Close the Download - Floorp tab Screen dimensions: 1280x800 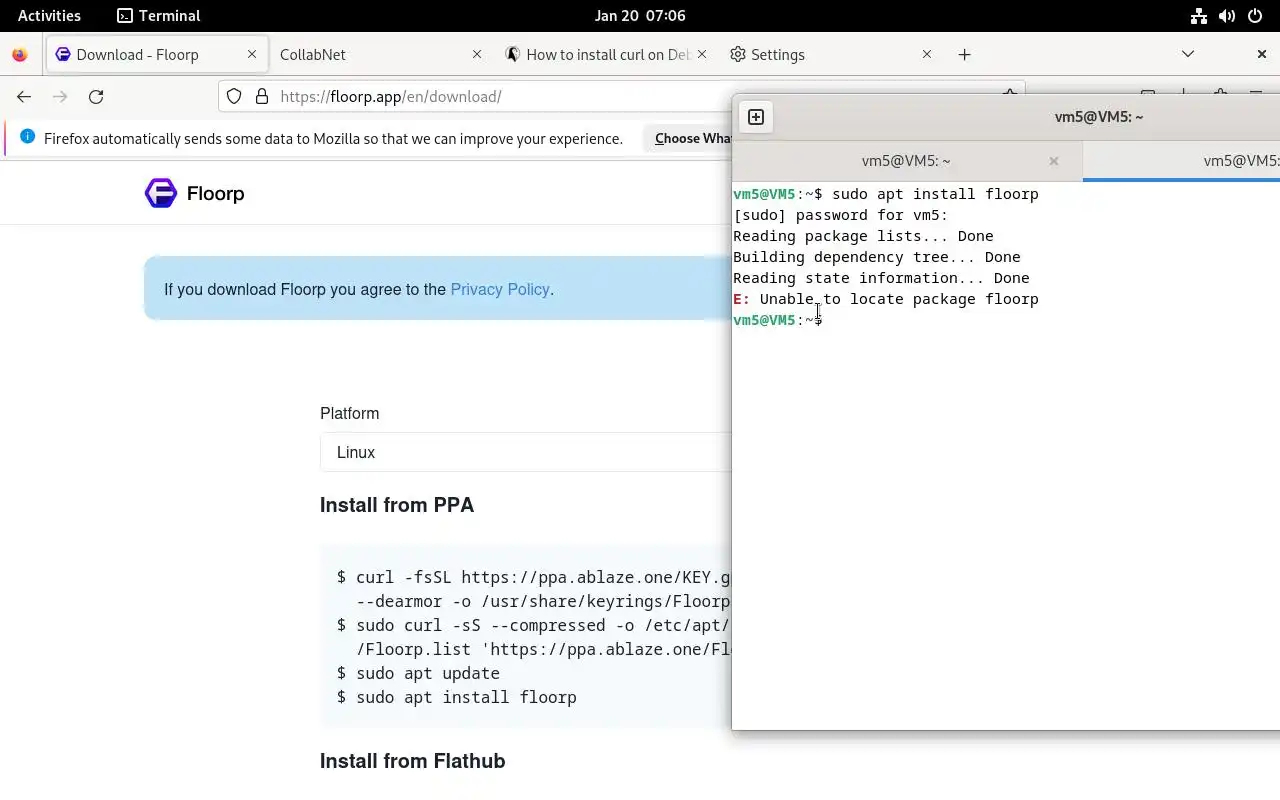click(x=252, y=54)
